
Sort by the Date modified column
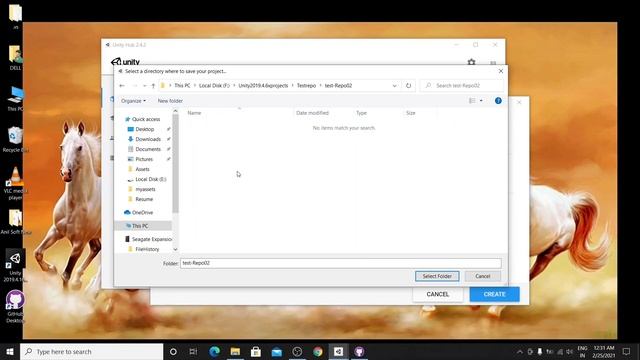312,113
